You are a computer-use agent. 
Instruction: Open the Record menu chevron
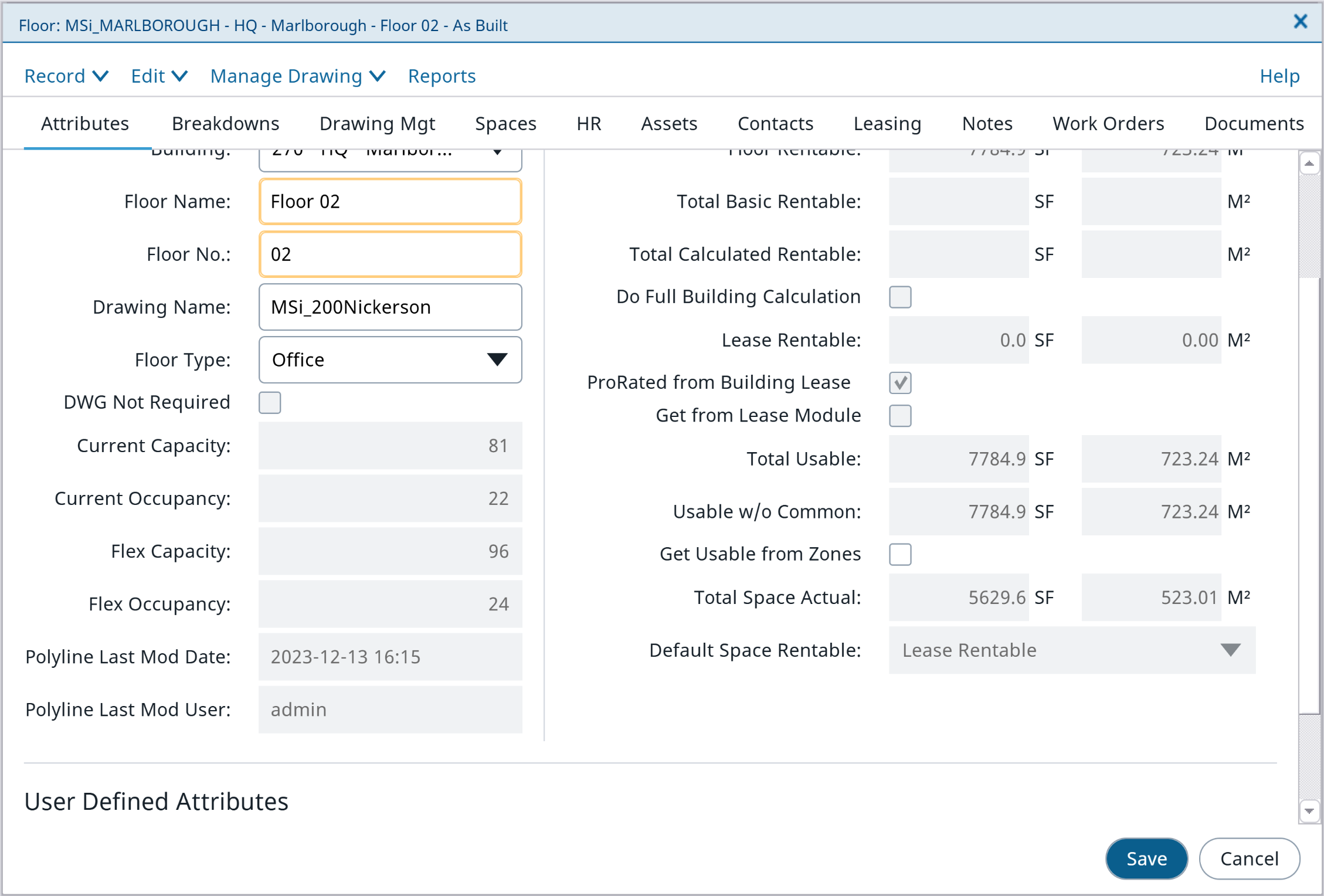(100, 76)
